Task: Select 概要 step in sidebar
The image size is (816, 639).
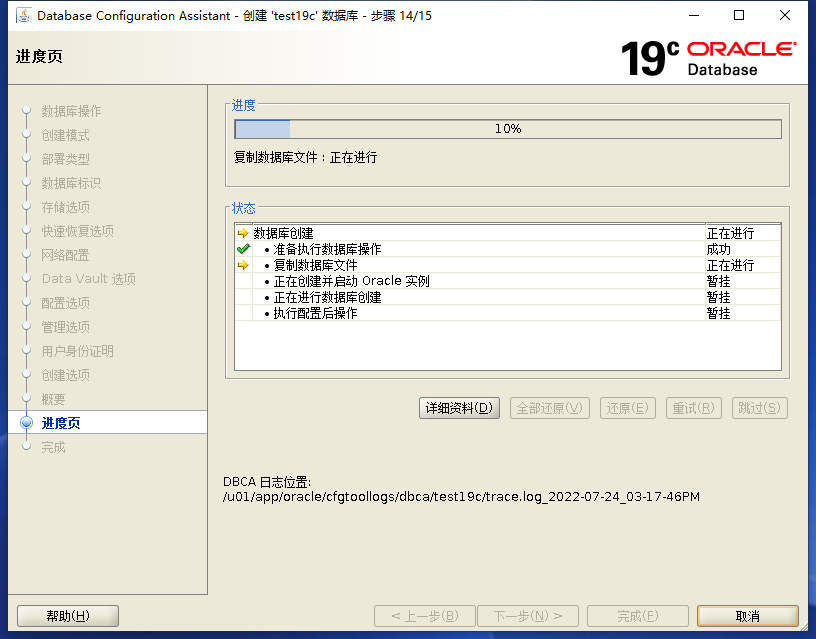Action: point(53,399)
